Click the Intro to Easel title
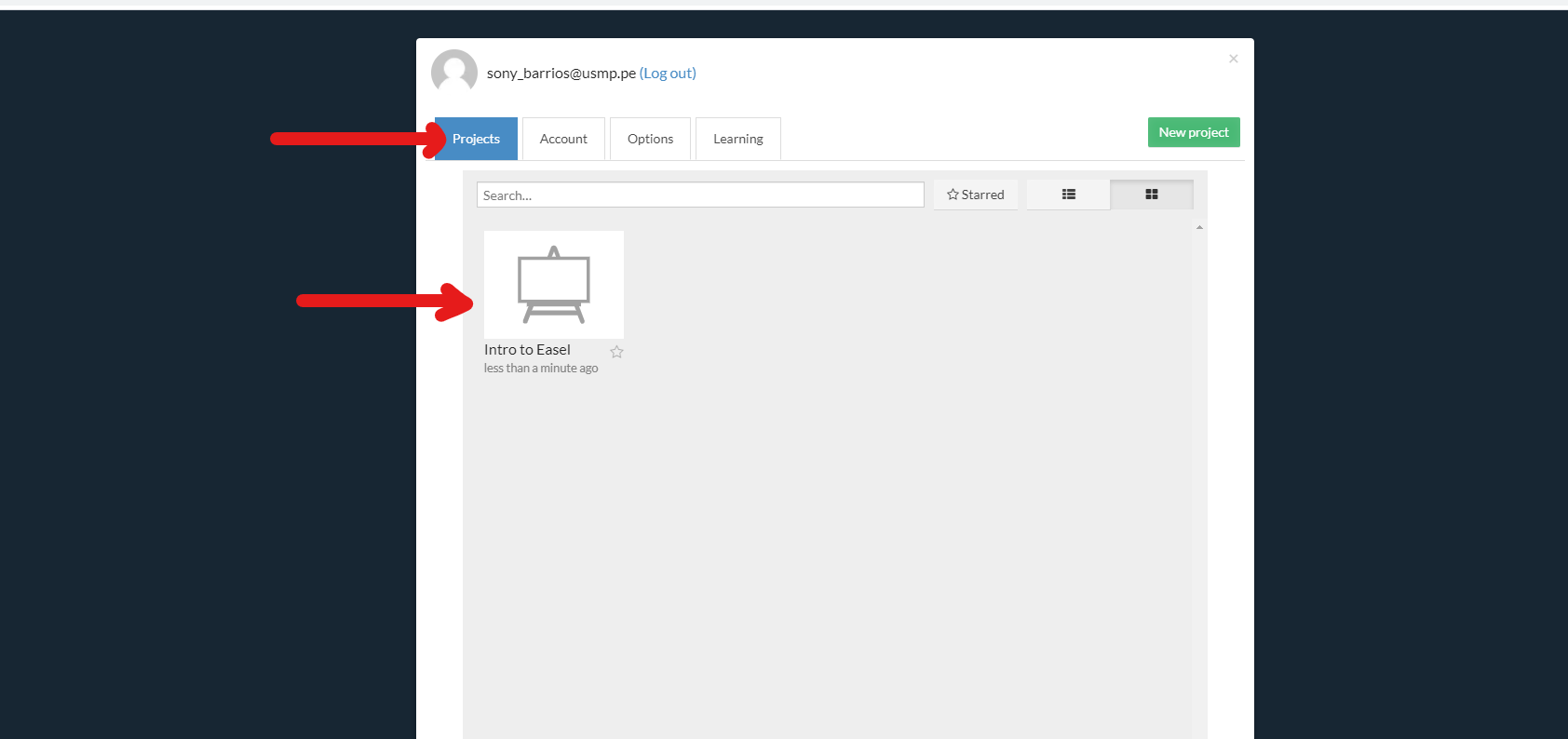This screenshot has height=739, width=1568. coord(527,349)
